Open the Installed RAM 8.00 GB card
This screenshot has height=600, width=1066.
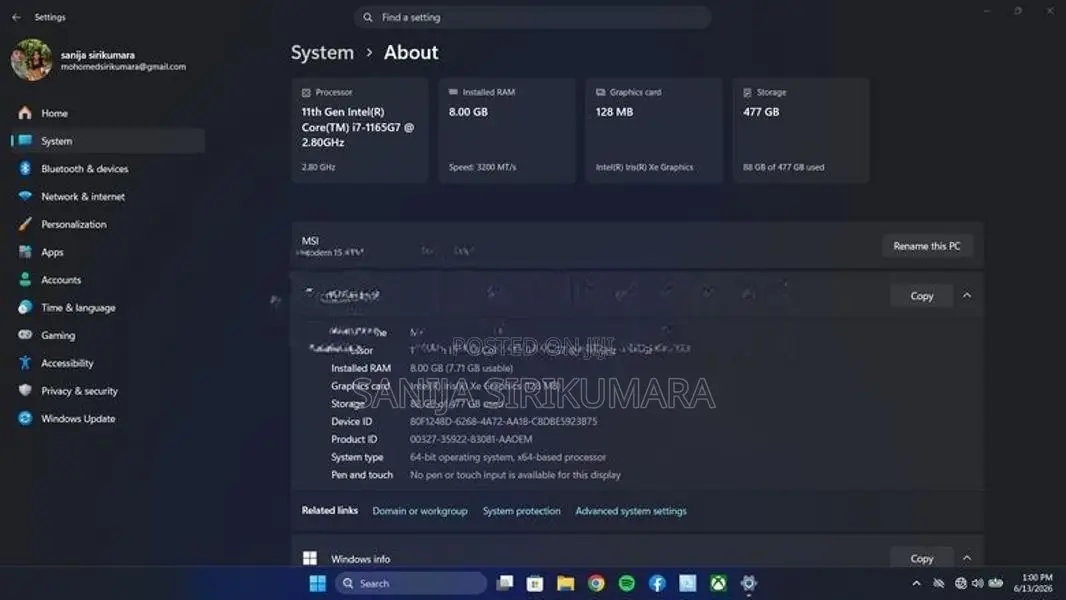coord(507,130)
